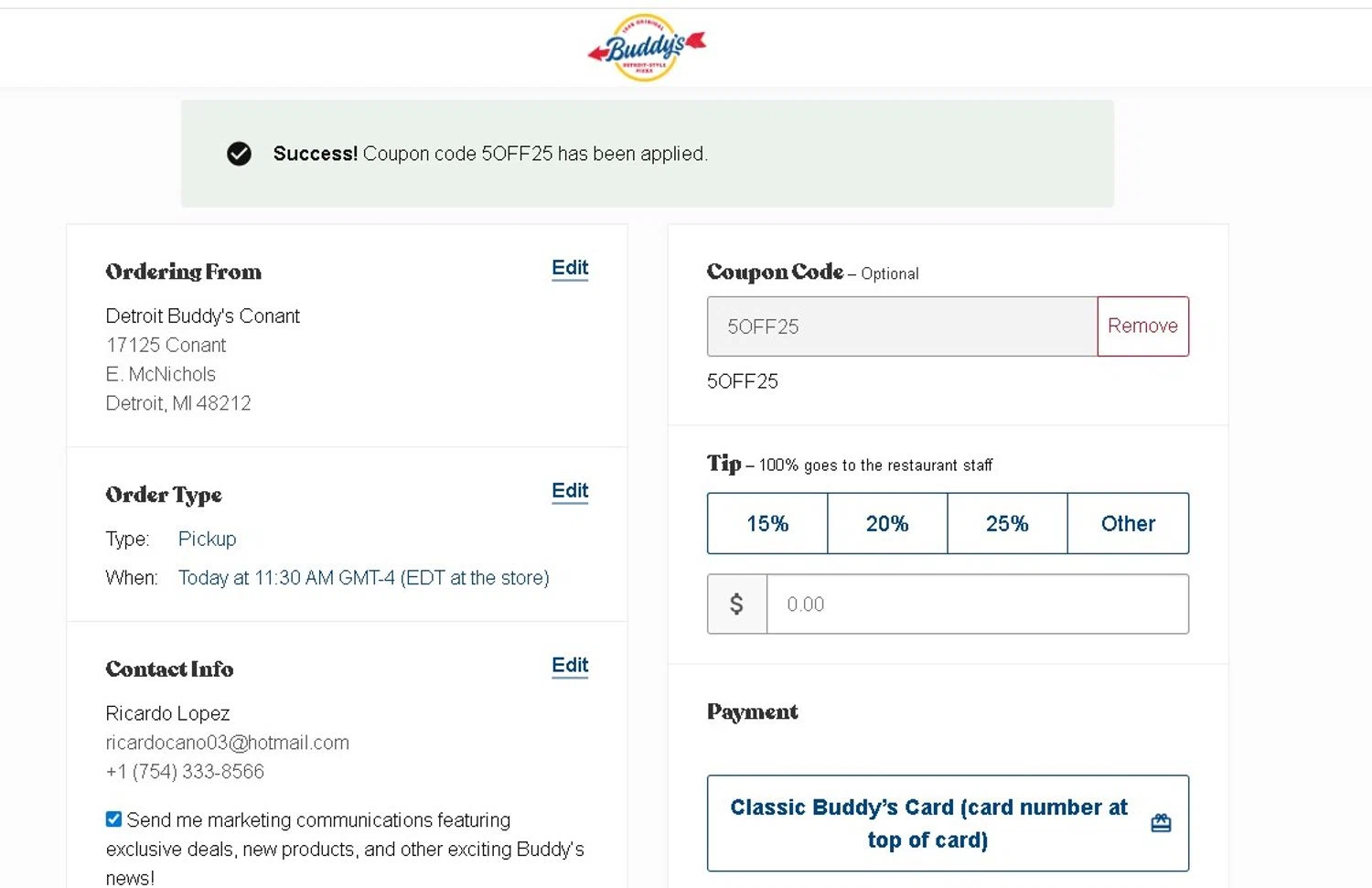Image resolution: width=1372 pixels, height=888 pixels.
Task: Click the ricardocano03@hotmail.com email address
Action: (x=227, y=743)
